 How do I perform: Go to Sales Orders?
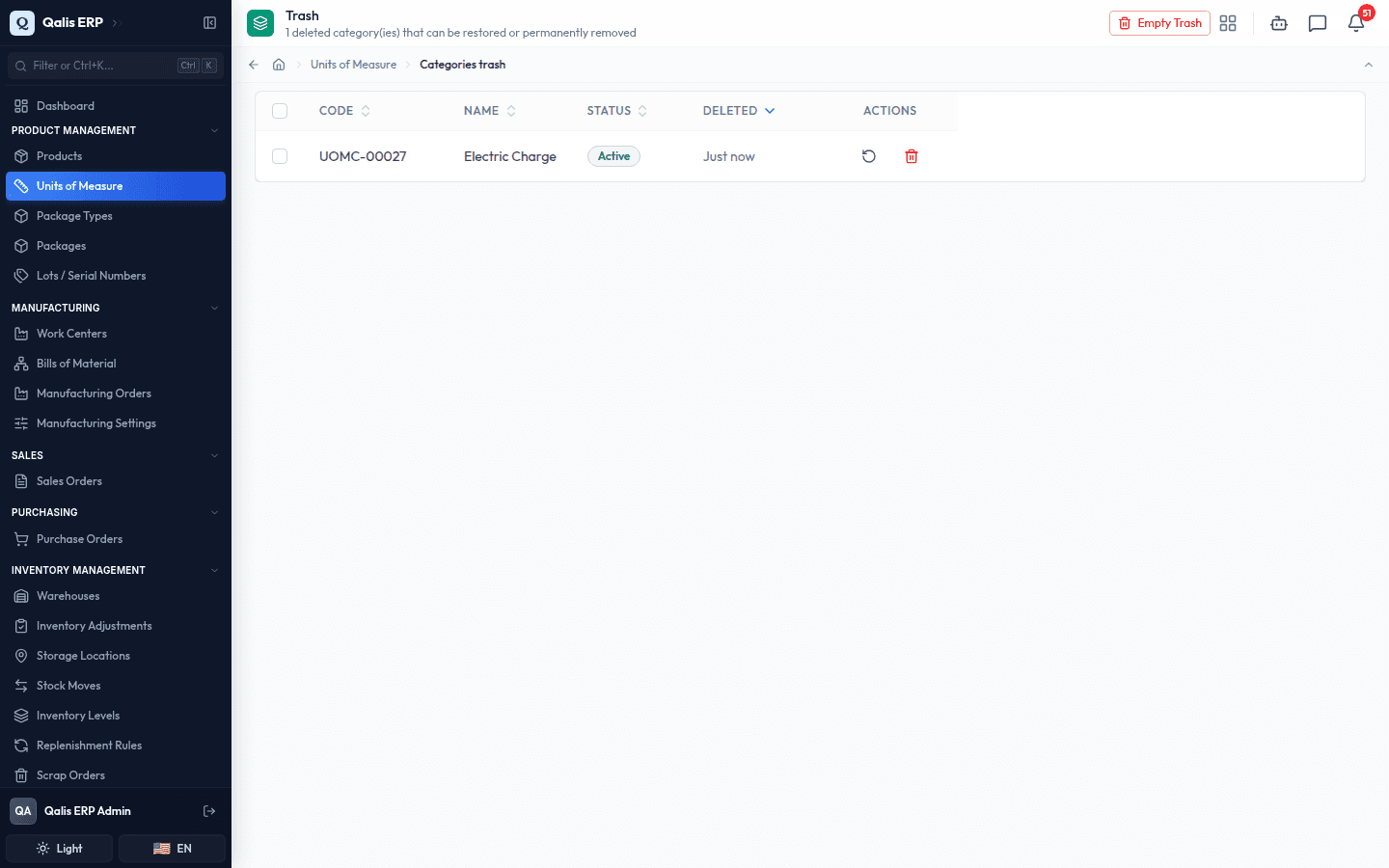coord(116,481)
